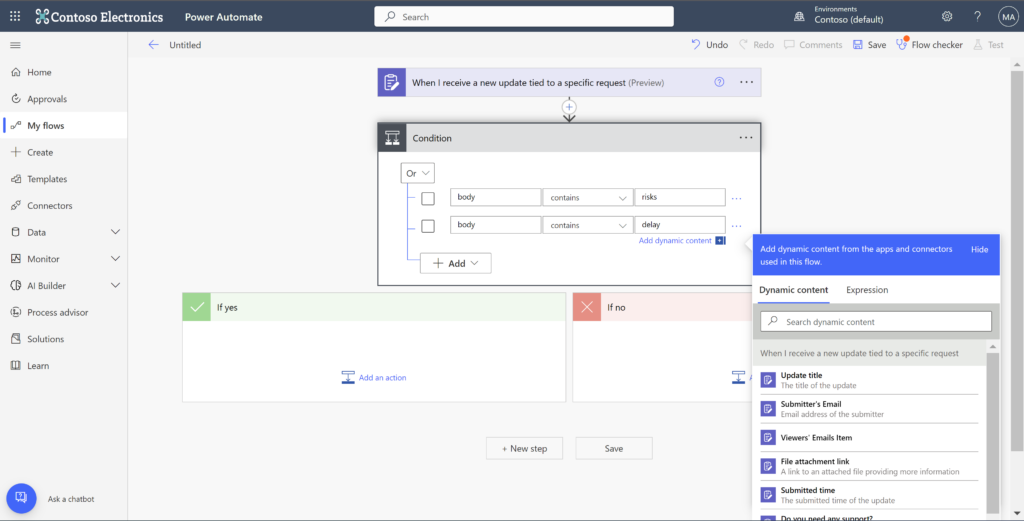Open the Flow checker
This screenshot has width=1024, height=521.
(929, 45)
